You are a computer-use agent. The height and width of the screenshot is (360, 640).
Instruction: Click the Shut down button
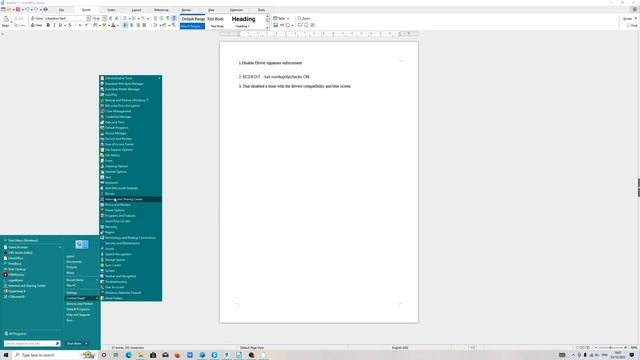click(x=74, y=344)
